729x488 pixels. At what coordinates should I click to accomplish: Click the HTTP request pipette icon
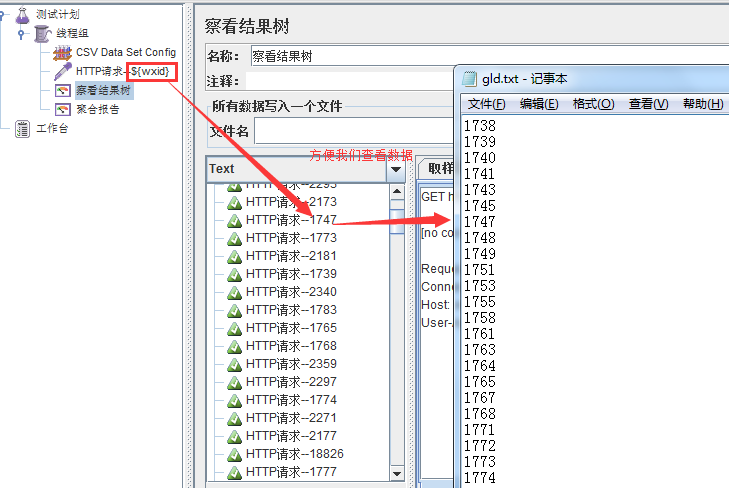pyautogui.click(x=62, y=72)
